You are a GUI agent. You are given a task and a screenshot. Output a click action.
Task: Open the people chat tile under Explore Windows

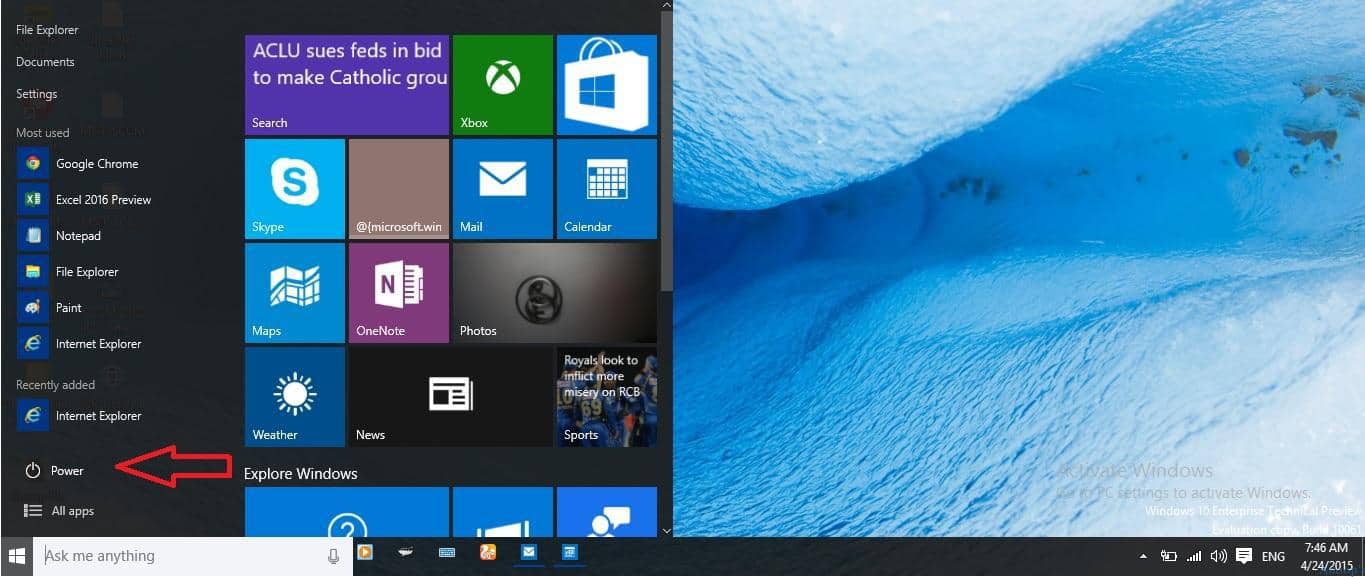[606, 512]
